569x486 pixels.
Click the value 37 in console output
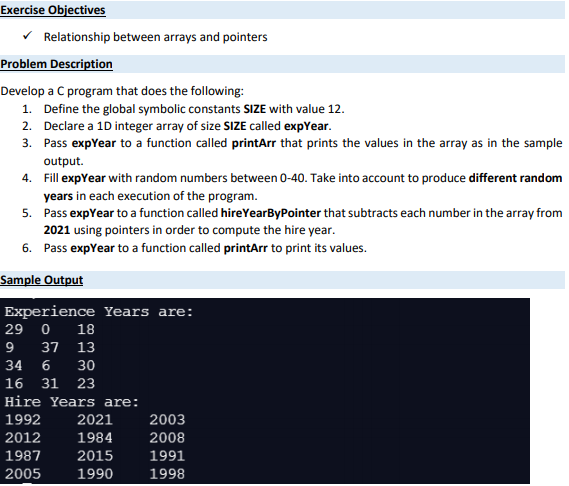pos(50,347)
